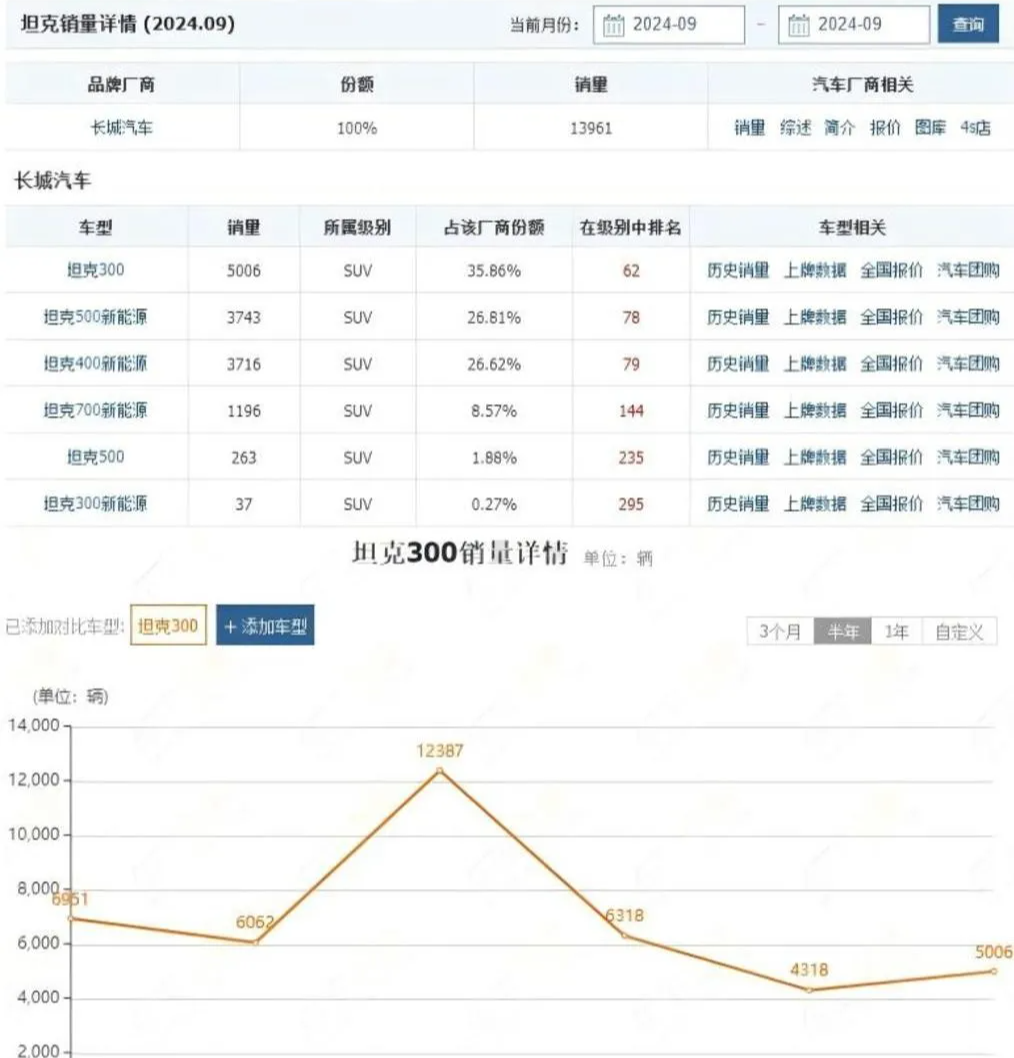
Task: View 全国报价 for the 坦克500 row
Action: tap(891, 457)
